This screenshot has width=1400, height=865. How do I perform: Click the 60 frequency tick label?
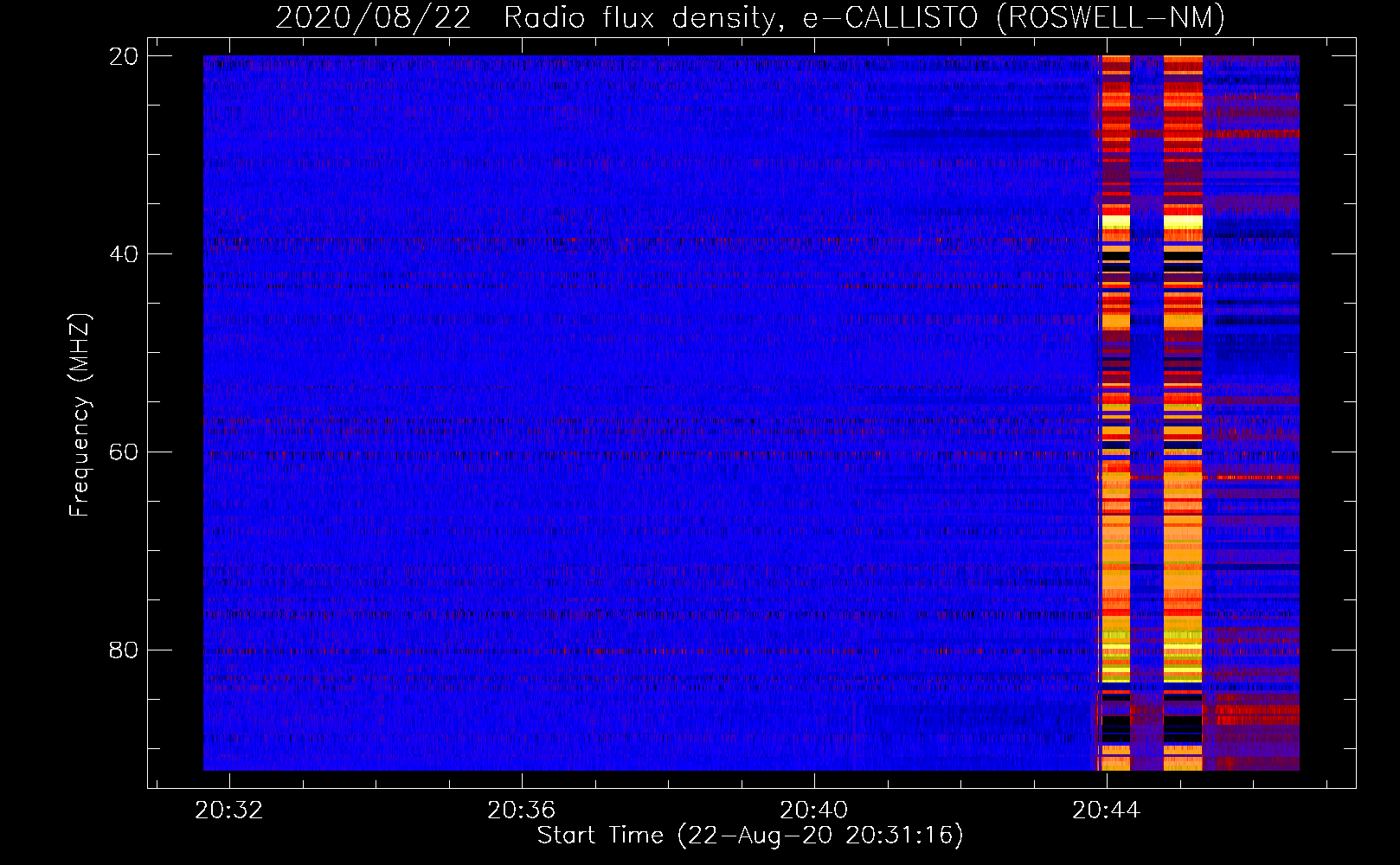click(123, 452)
